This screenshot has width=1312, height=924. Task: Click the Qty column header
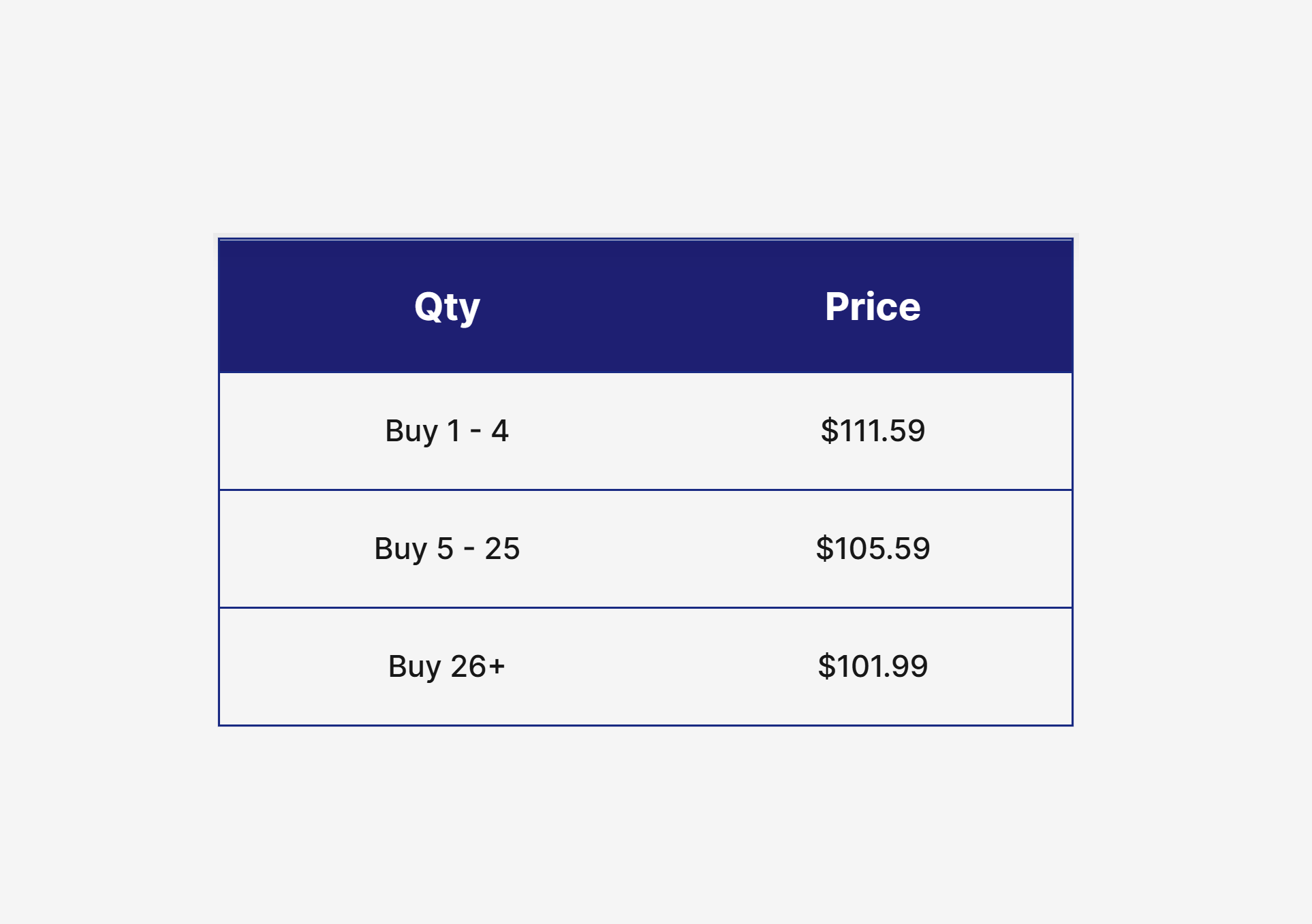tap(447, 306)
